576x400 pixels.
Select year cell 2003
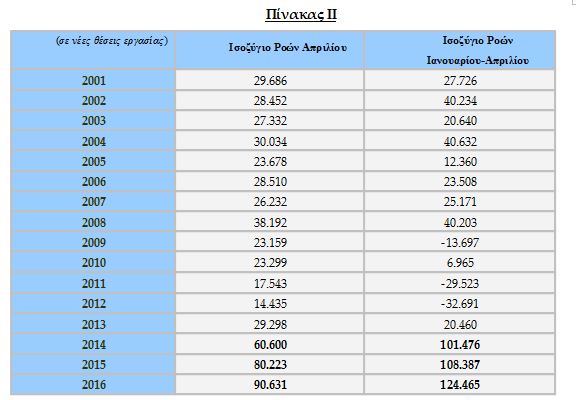94,121
